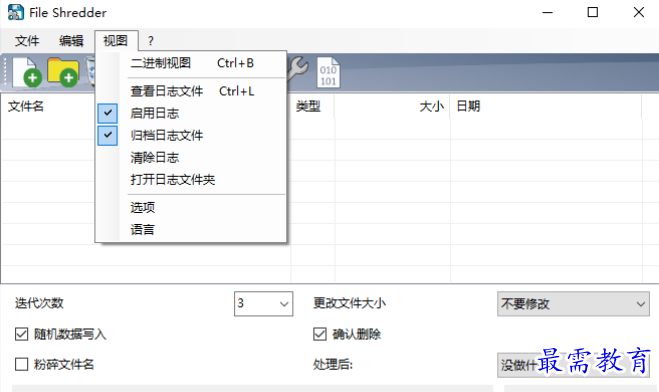659x392 pixels.
Task: Open 语言 from the view menu
Action: click(191, 230)
